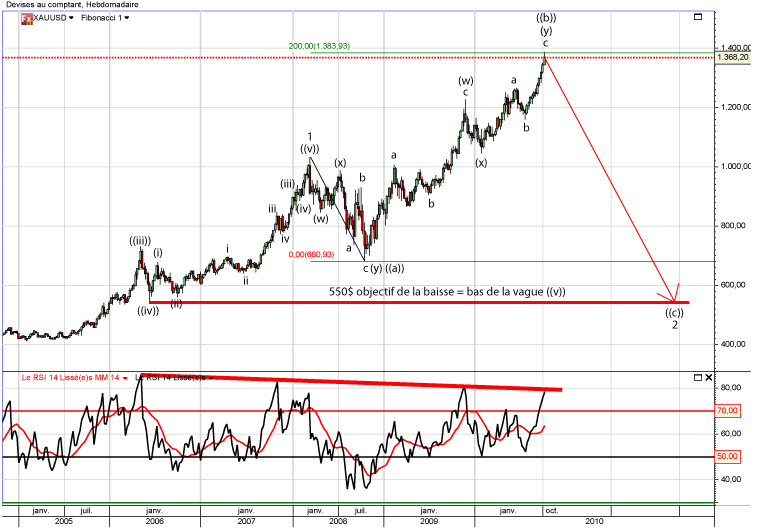
Task: Click the 800,00 price axis value
Action: click(732, 226)
